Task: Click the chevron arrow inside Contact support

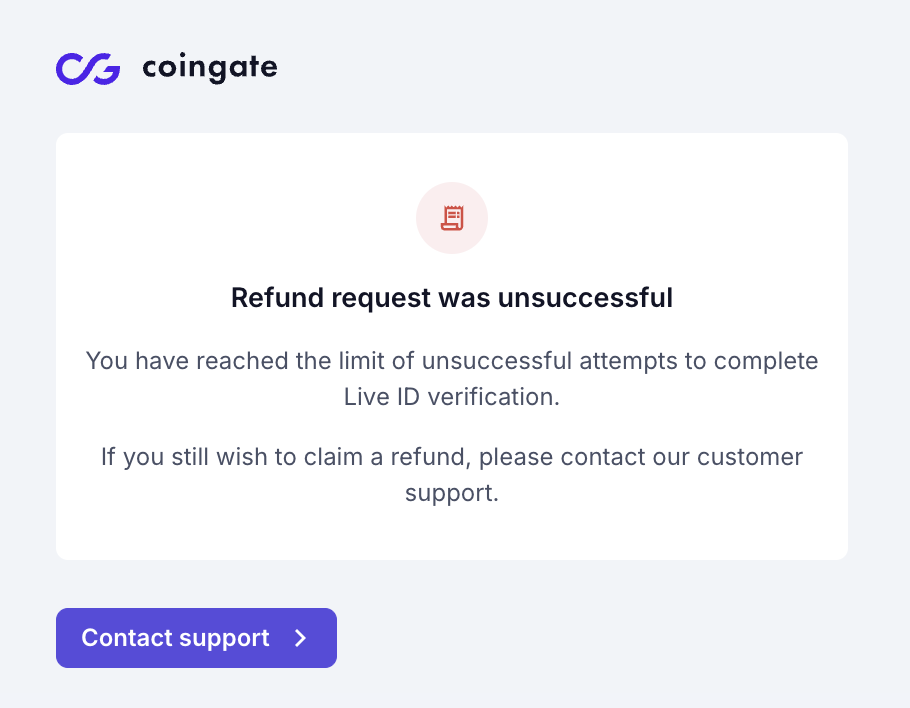Action: pyautogui.click(x=301, y=638)
